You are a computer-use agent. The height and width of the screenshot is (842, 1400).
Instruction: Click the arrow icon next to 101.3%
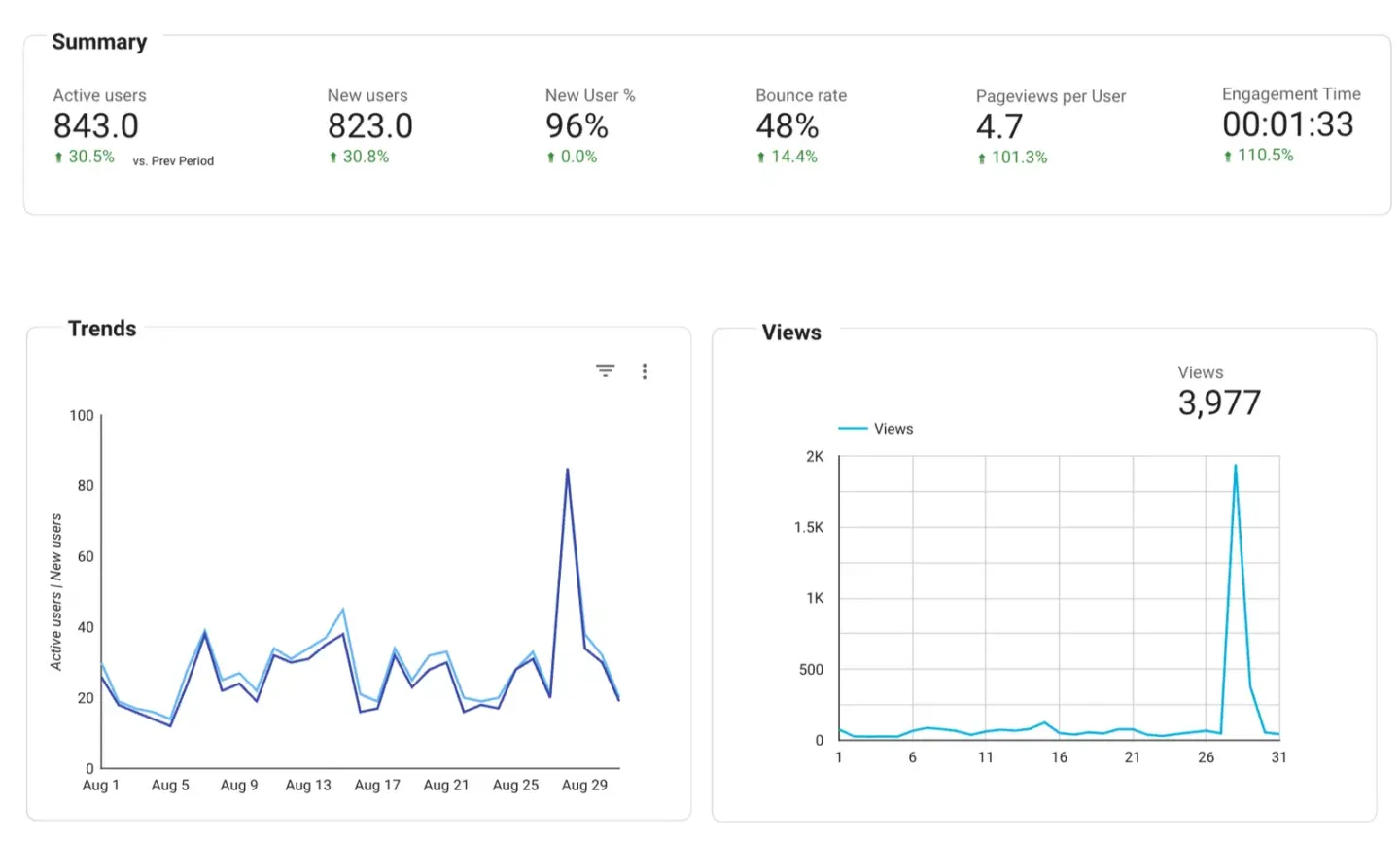click(x=982, y=158)
